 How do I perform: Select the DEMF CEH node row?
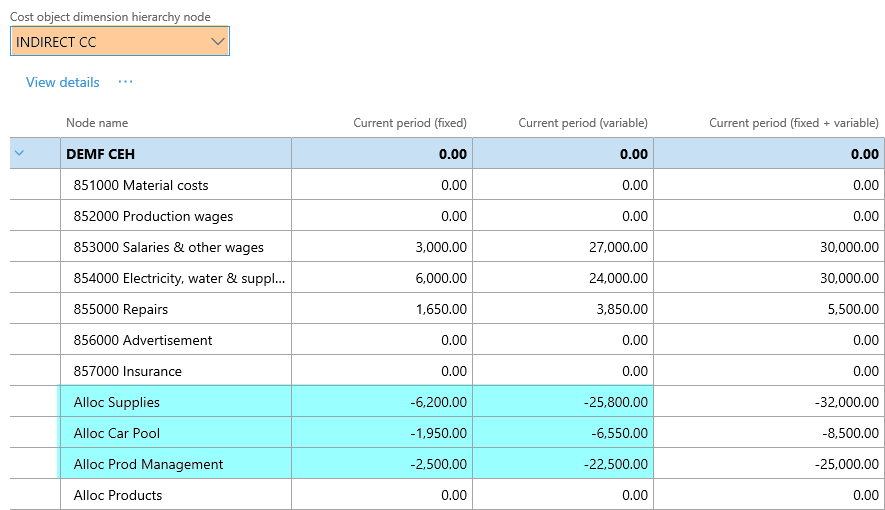(x=100, y=154)
